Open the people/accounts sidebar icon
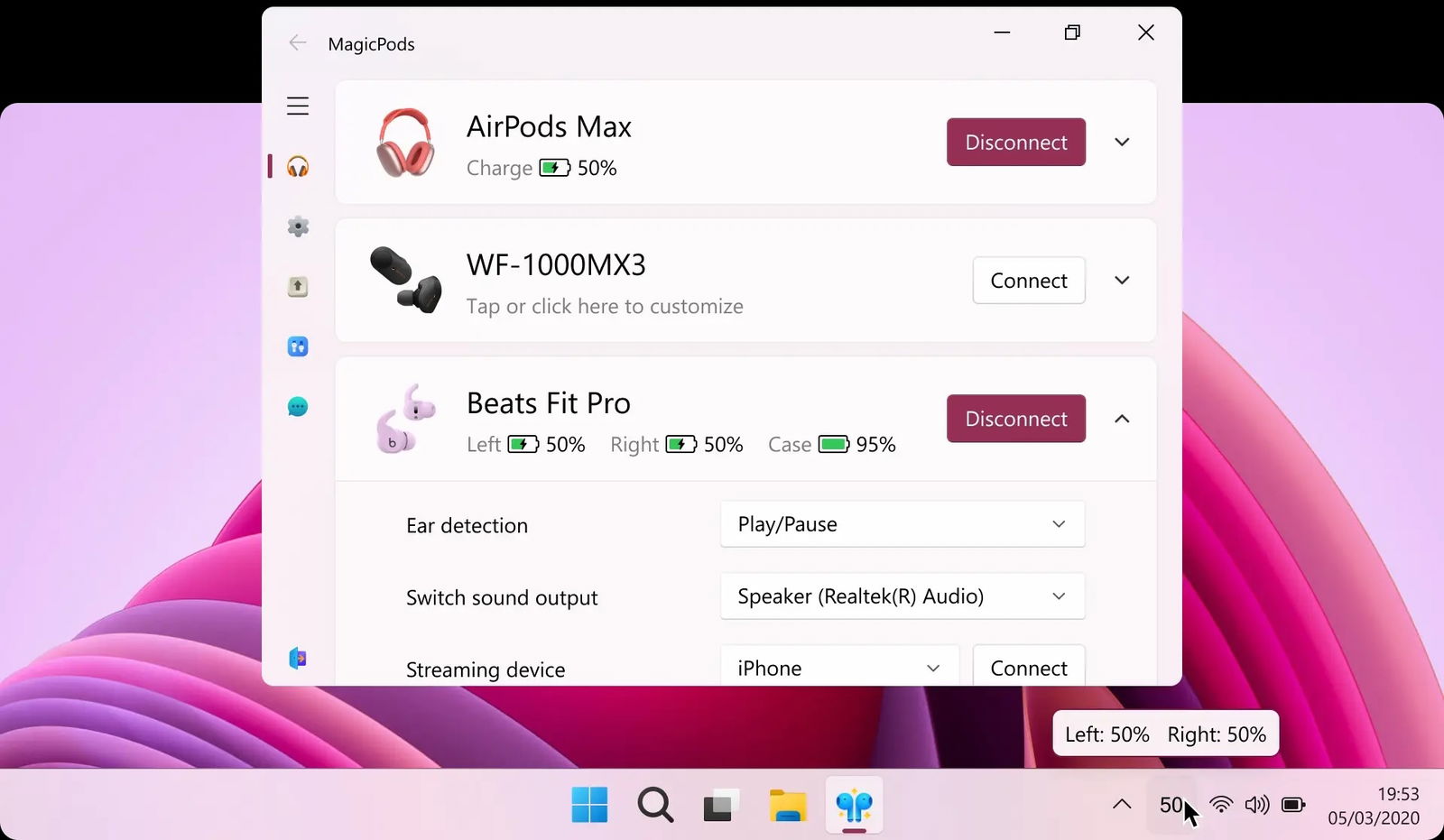Image resolution: width=1444 pixels, height=840 pixels. (x=298, y=346)
